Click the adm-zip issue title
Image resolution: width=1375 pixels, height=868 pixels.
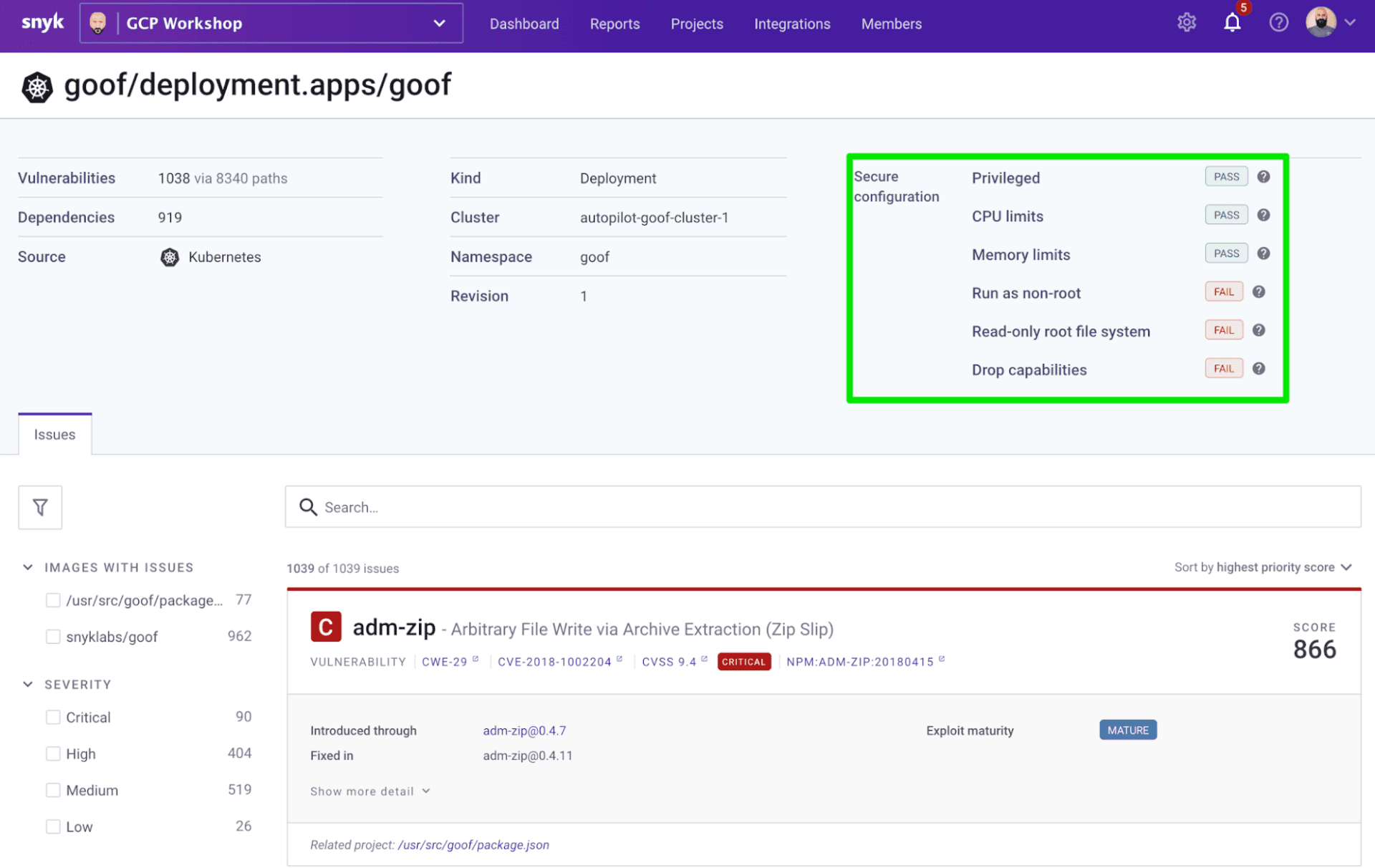[x=394, y=627]
